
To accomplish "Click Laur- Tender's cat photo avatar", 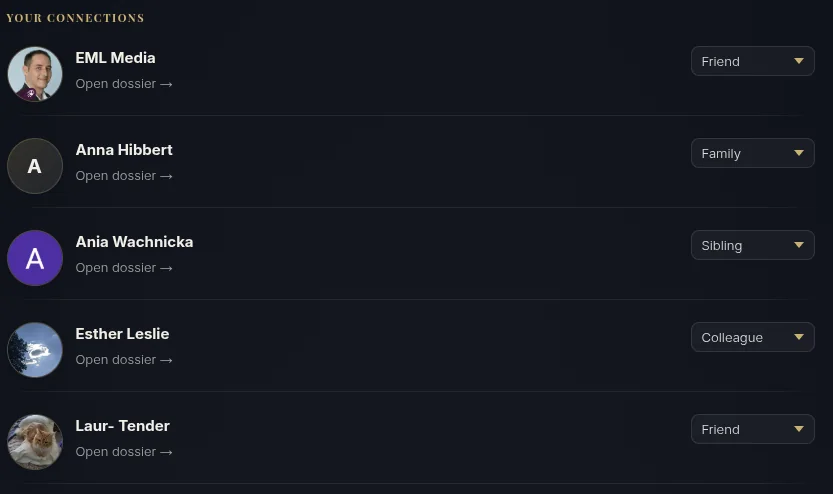I will coord(35,442).
